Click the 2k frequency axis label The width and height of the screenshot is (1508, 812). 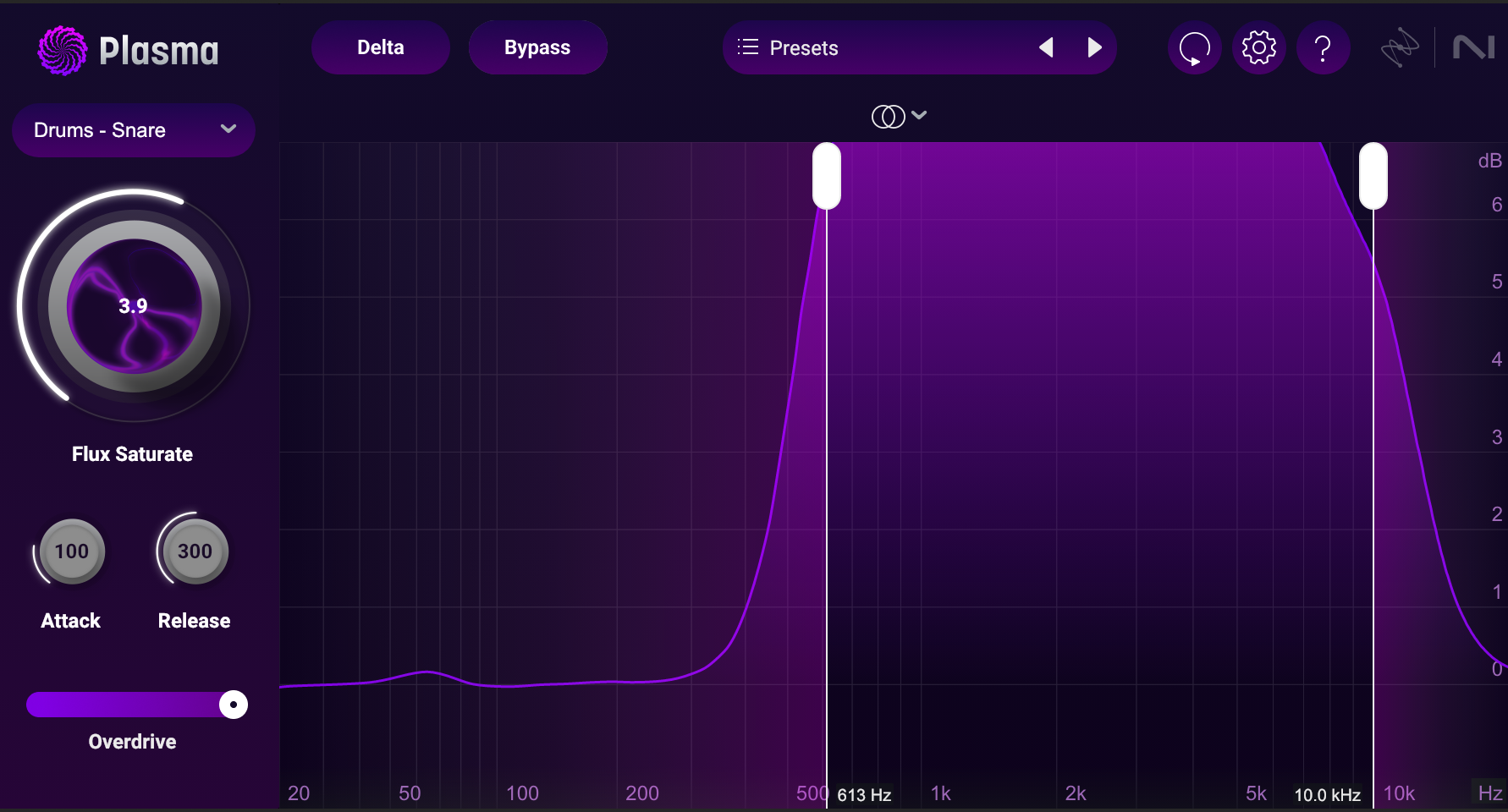click(x=1076, y=793)
